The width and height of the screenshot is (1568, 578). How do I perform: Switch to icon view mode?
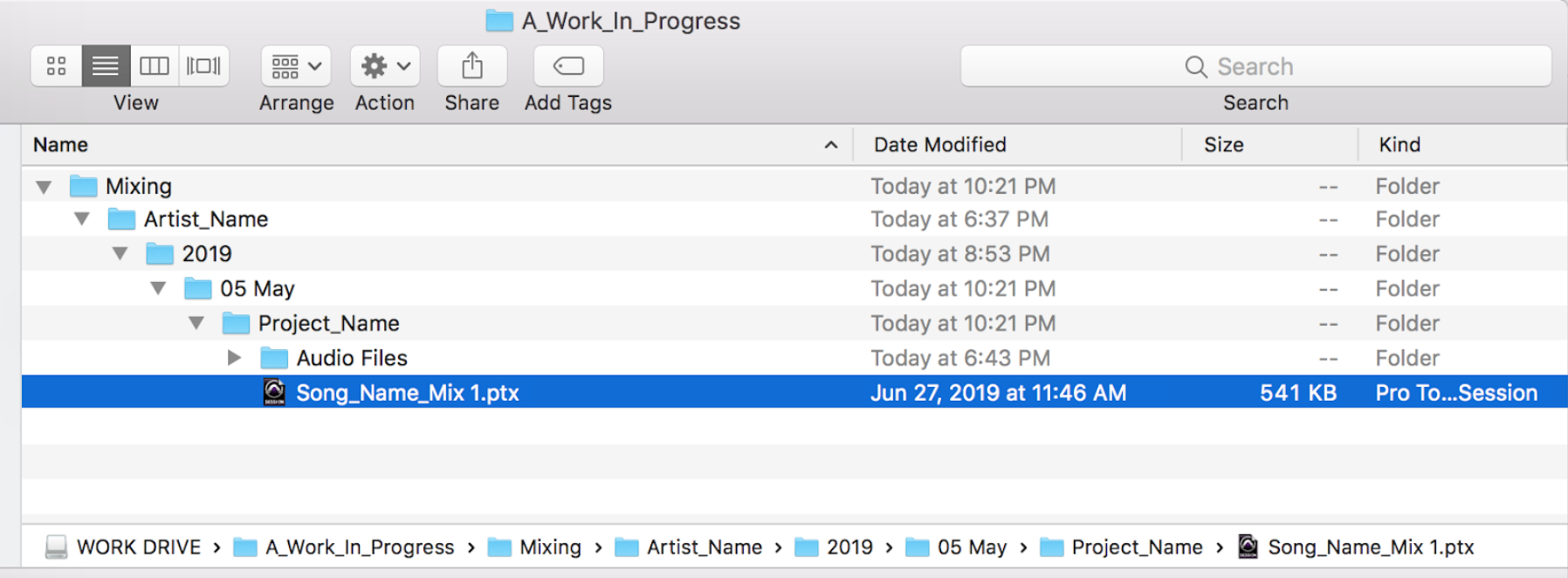pos(57,66)
